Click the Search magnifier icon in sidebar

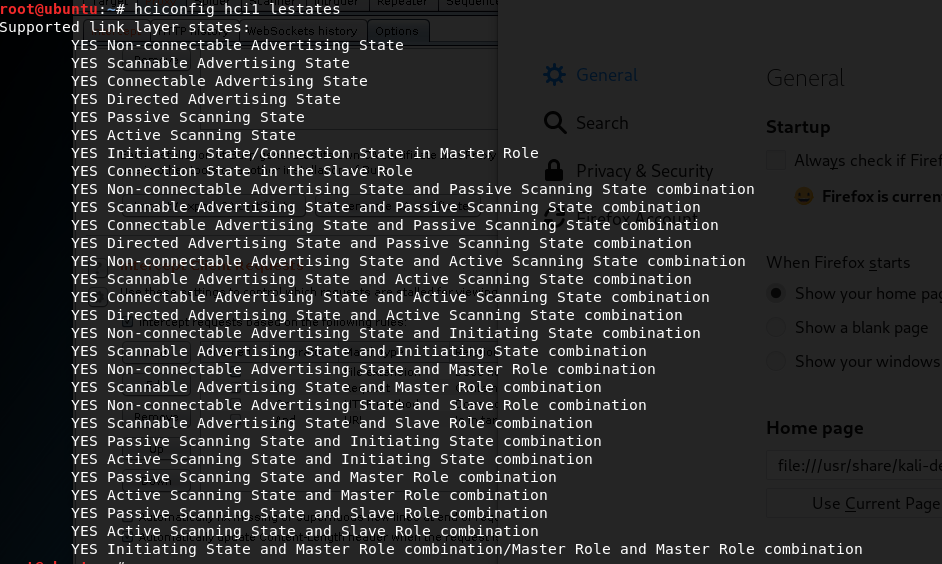pos(555,123)
